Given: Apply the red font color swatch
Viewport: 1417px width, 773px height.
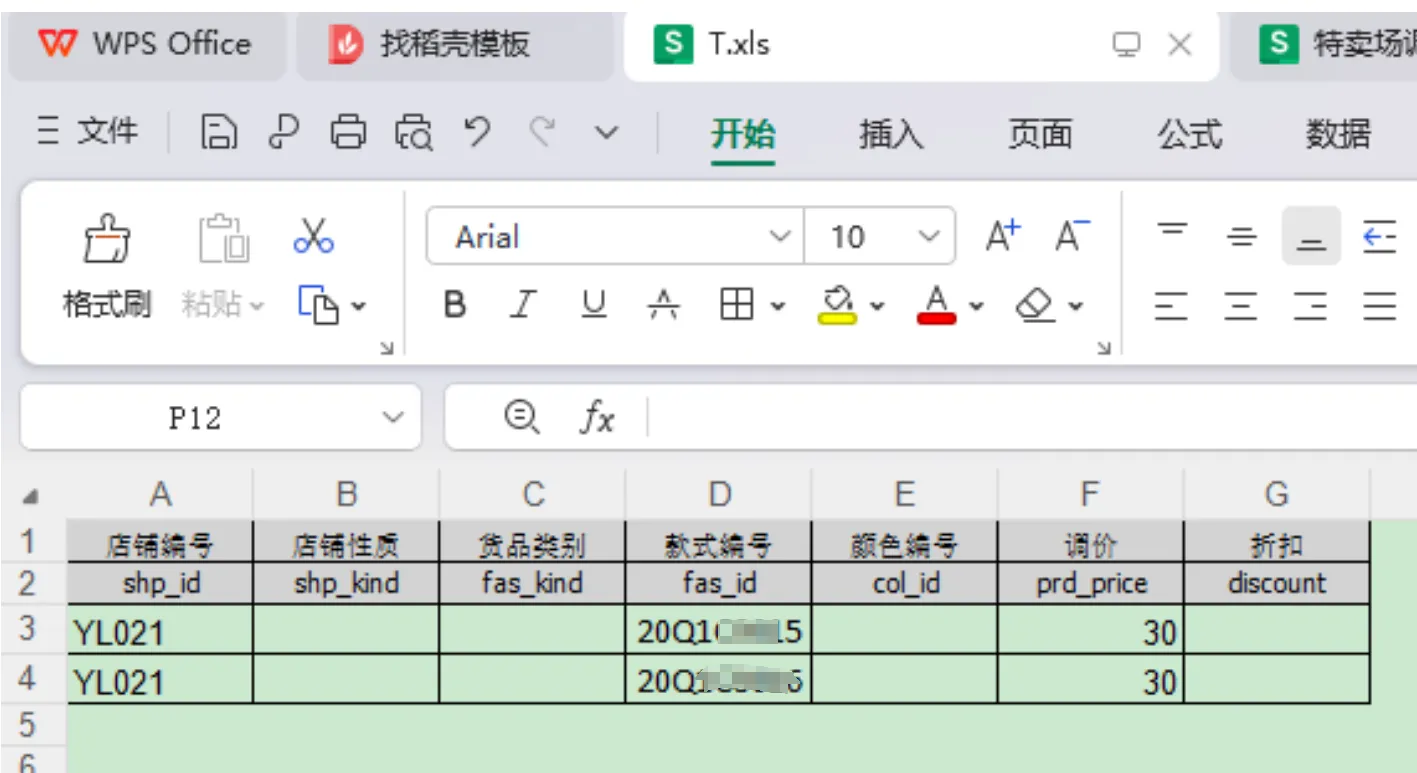Looking at the screenshot, I should tap(936, 303).
